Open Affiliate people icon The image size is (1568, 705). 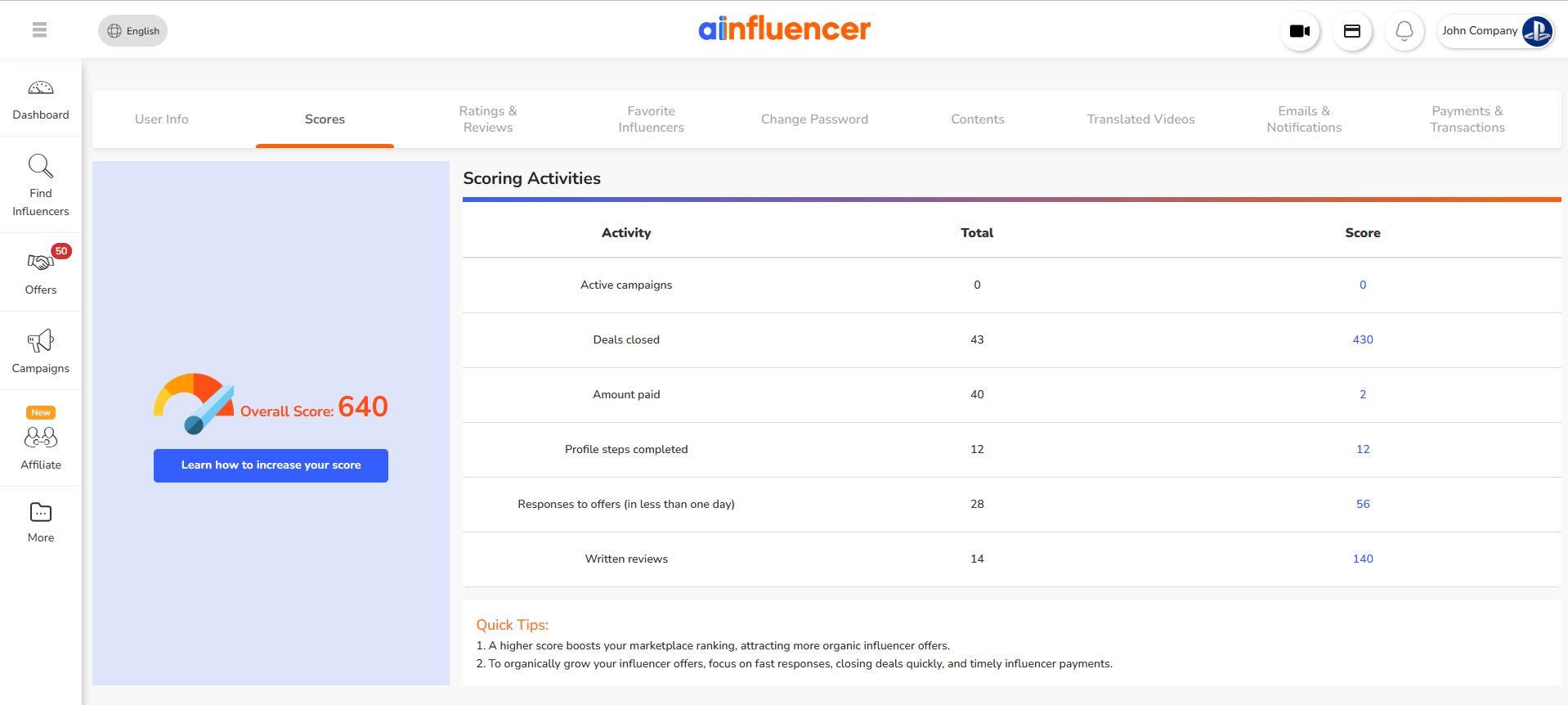(41, 438)
